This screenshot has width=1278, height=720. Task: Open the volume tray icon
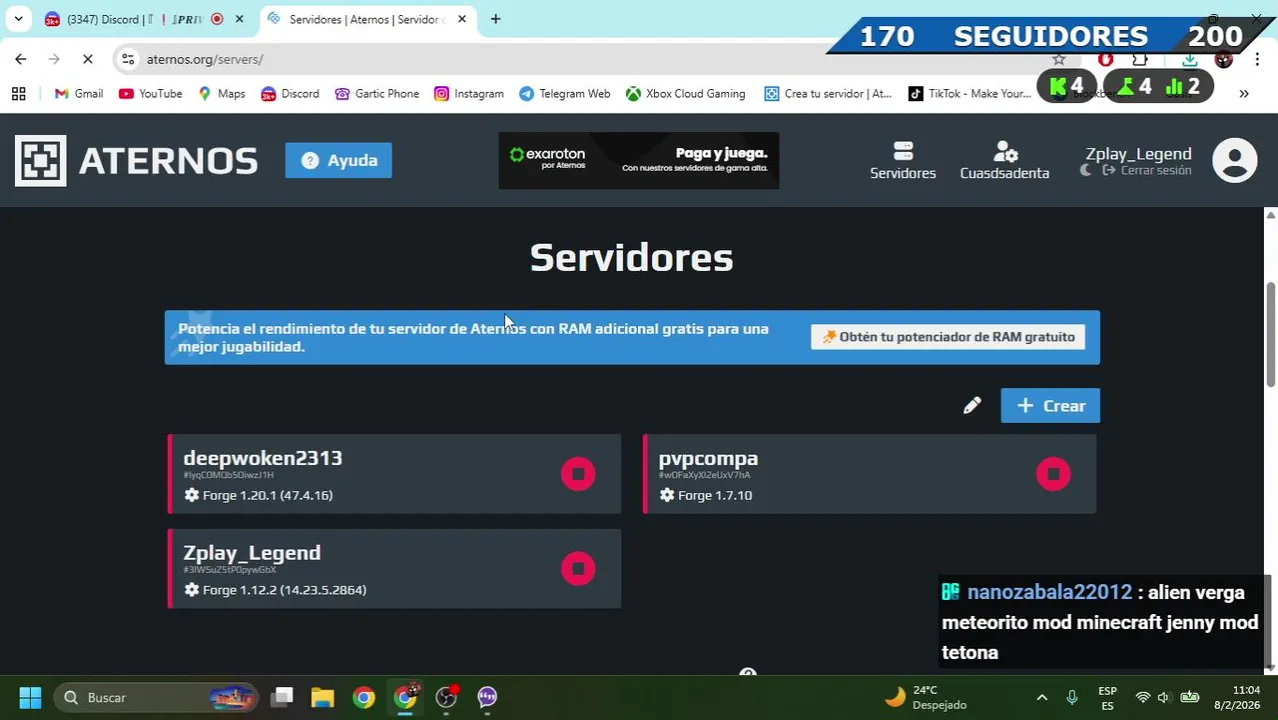tap(1163, 697)
